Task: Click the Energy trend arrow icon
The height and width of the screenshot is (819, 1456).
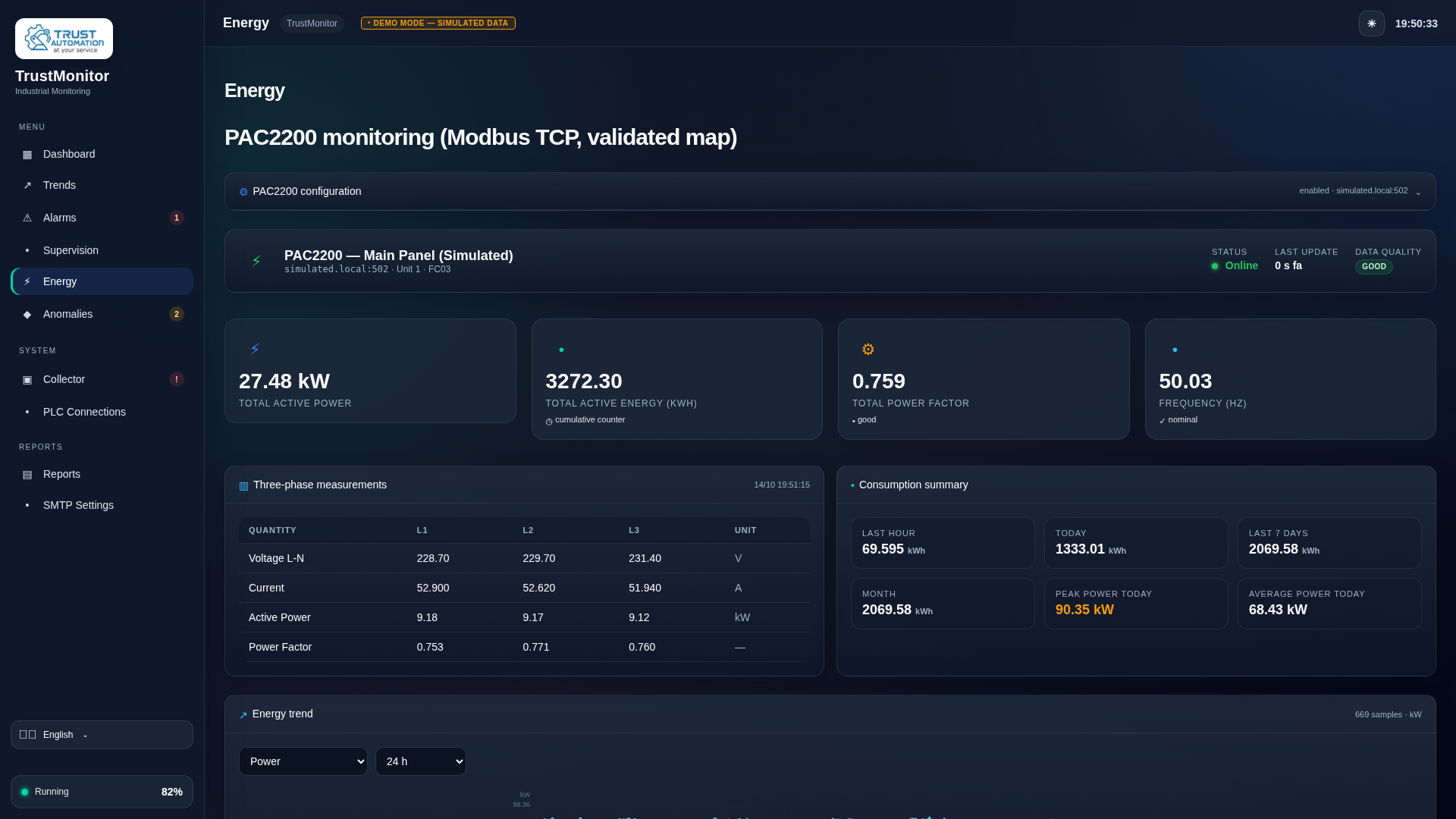Action: pos(243,714)
